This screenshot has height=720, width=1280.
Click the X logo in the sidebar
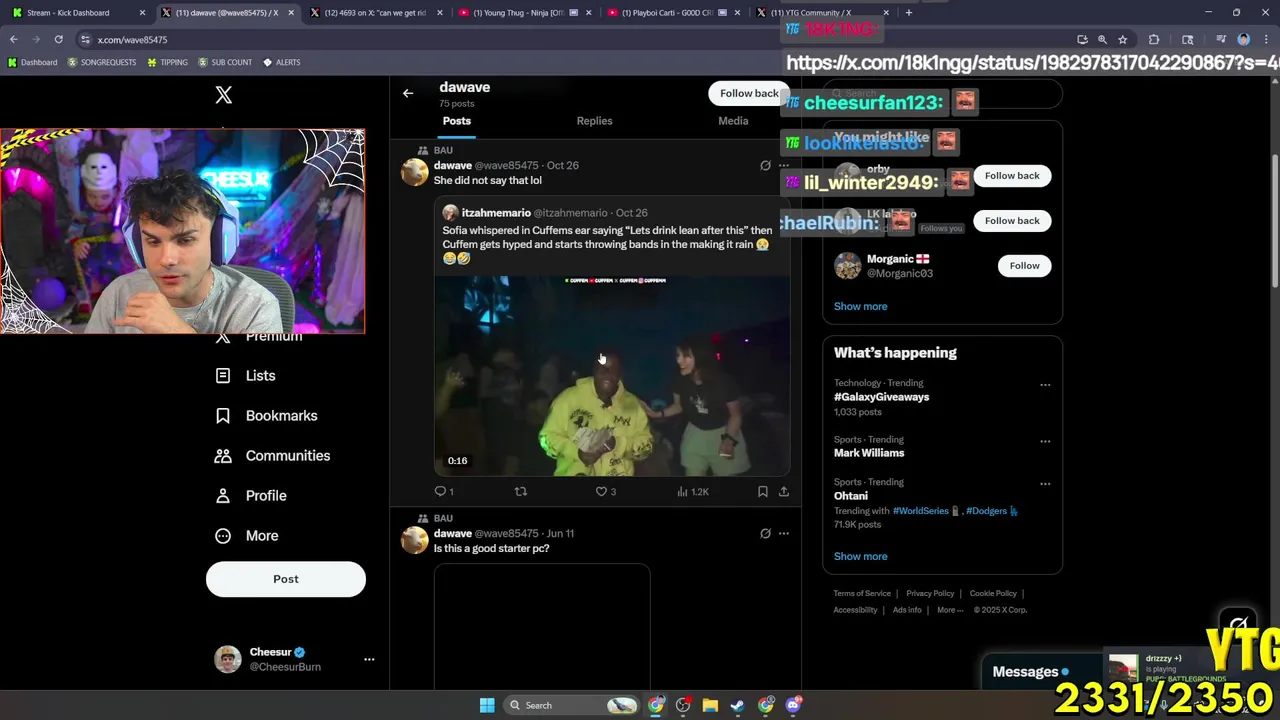[223, 95]
